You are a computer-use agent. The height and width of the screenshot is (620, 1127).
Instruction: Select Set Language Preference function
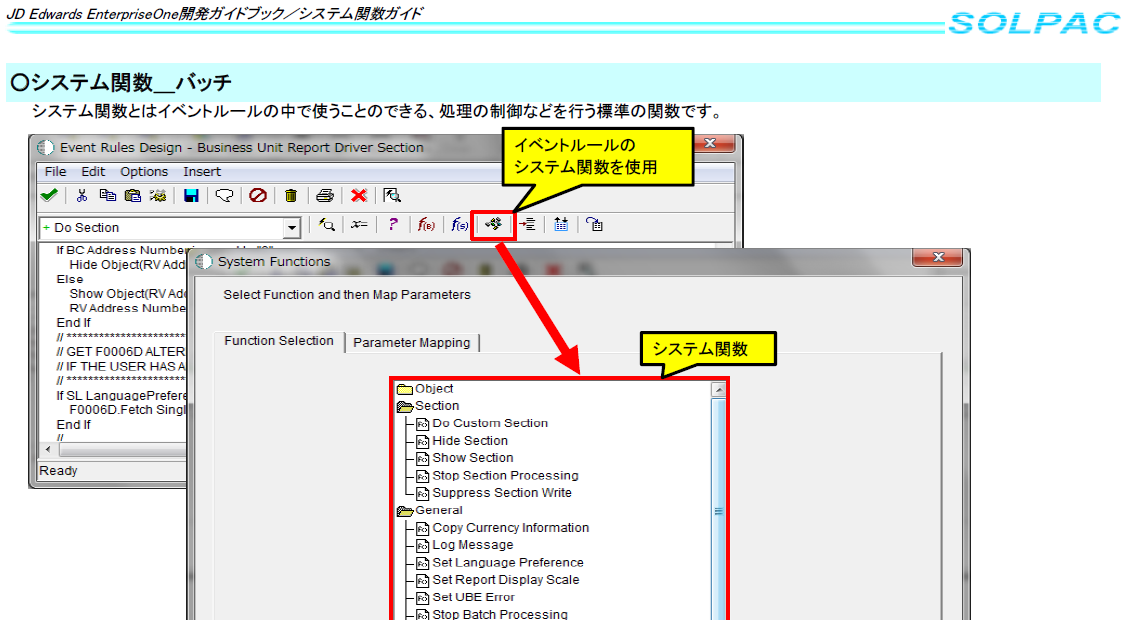pyautogui.click(x=507, y=563)
